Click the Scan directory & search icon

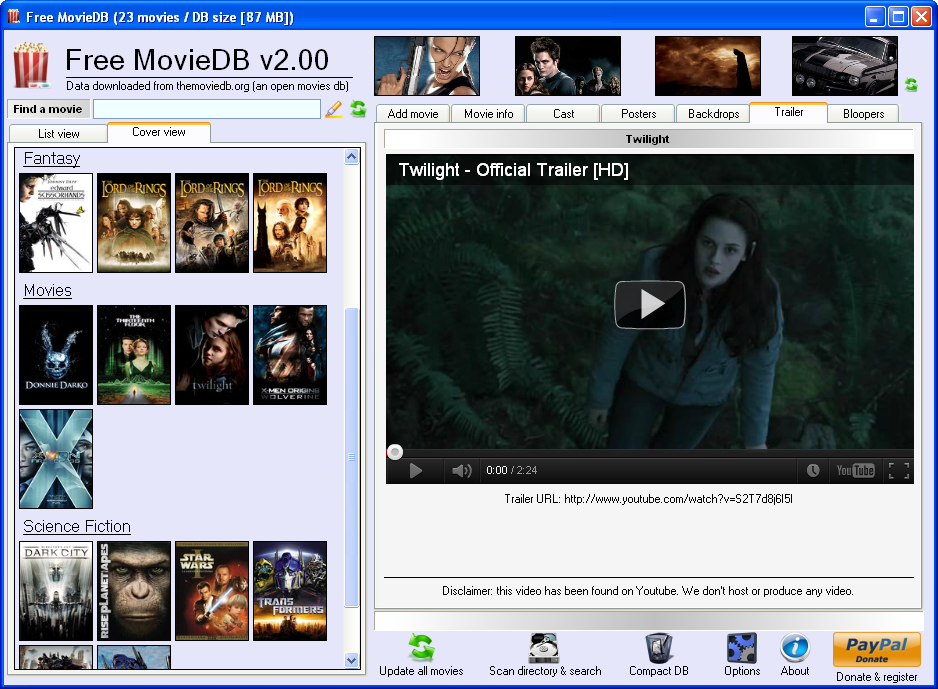pos(544,648)
